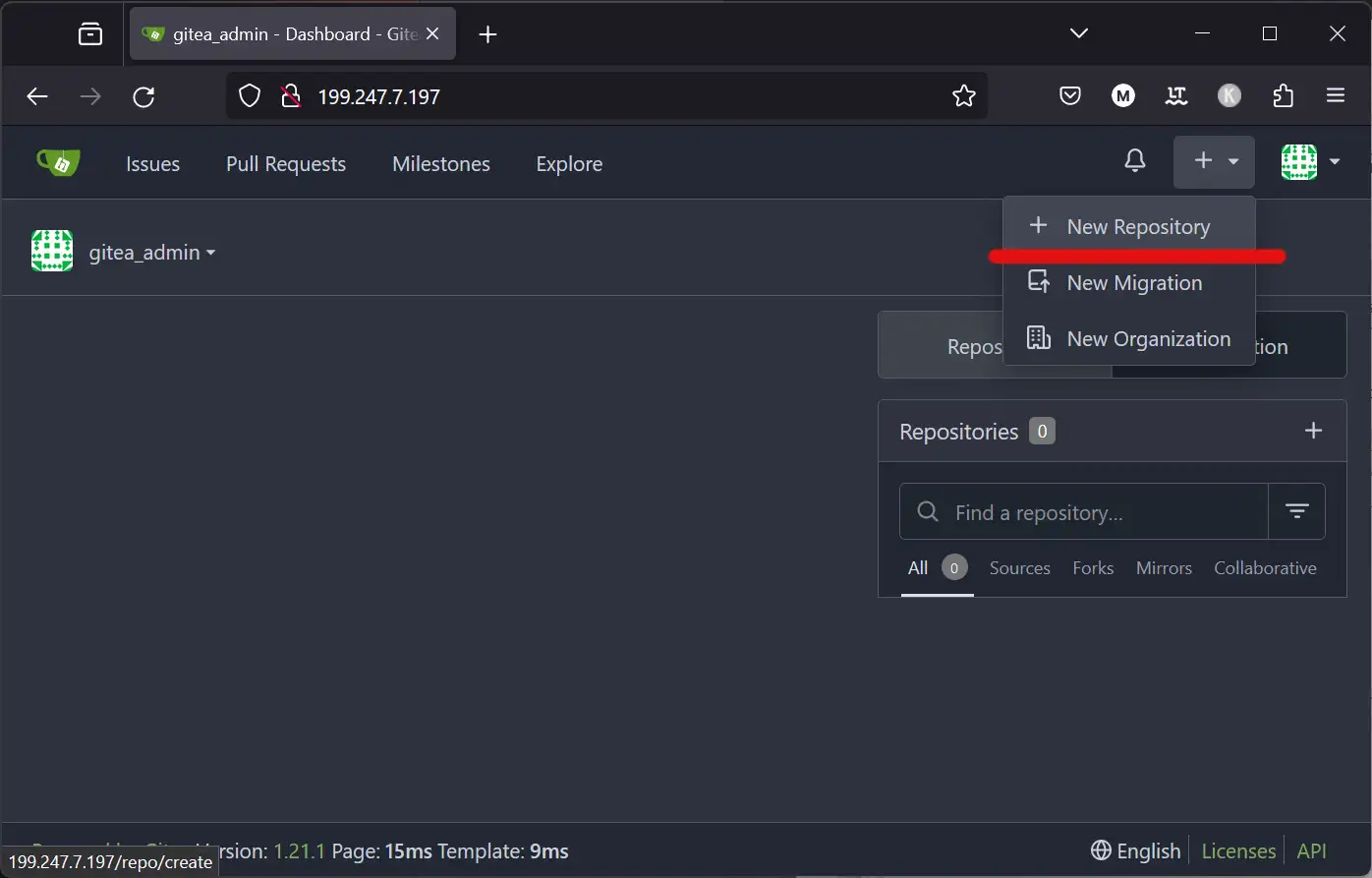The image size is (1372, 878).
Task: Open the Pull Requests page
Action: click(x=286, y=164)
